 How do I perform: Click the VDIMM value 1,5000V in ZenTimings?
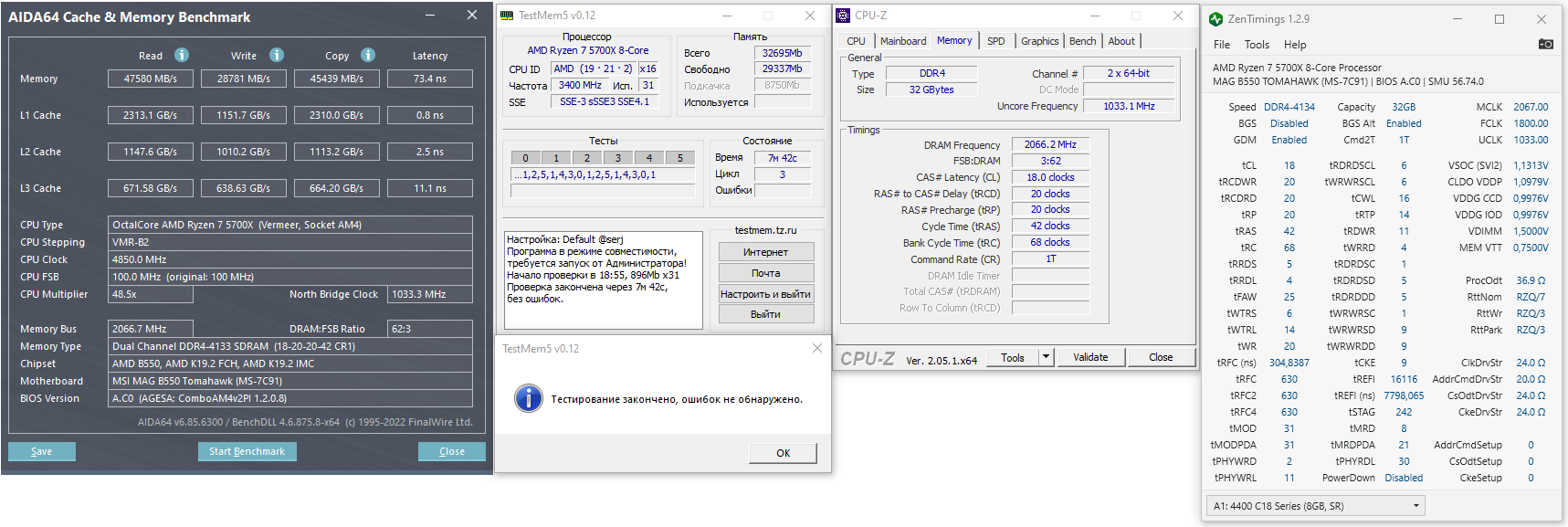(1531, 231)
